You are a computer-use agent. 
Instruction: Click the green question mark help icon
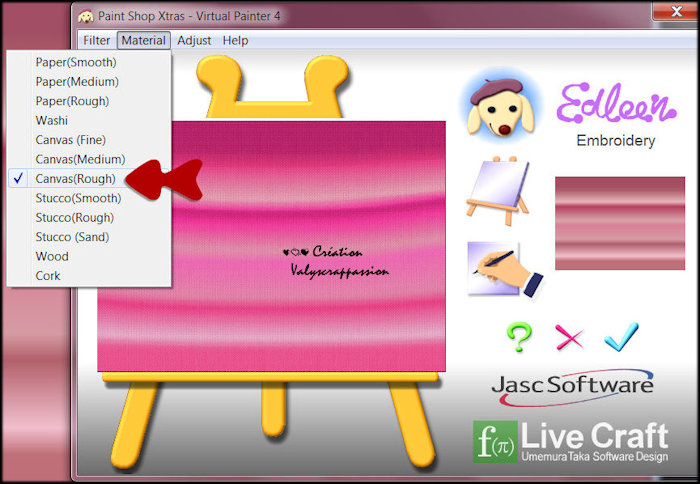519,336
